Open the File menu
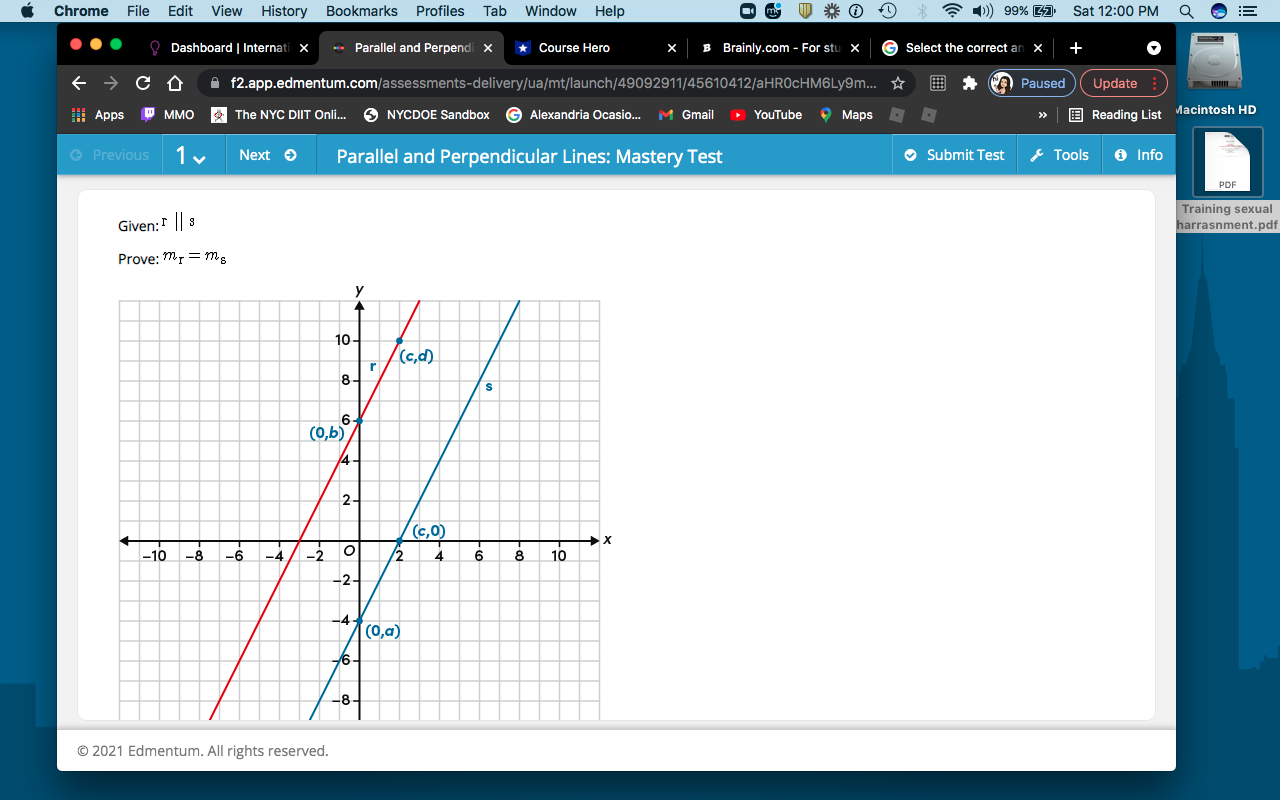The width and height of the screenshot is (1280, 800). point(139,11)
